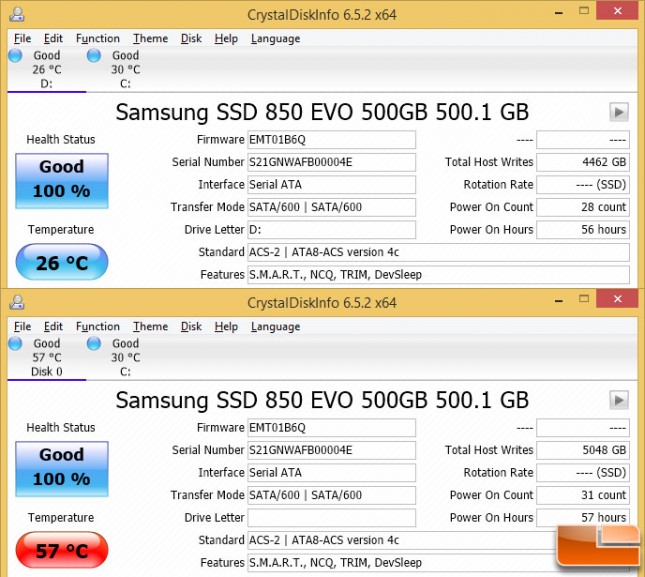Click the drive model title in the upper window
The image size is (645, 577).
point(322,112)
